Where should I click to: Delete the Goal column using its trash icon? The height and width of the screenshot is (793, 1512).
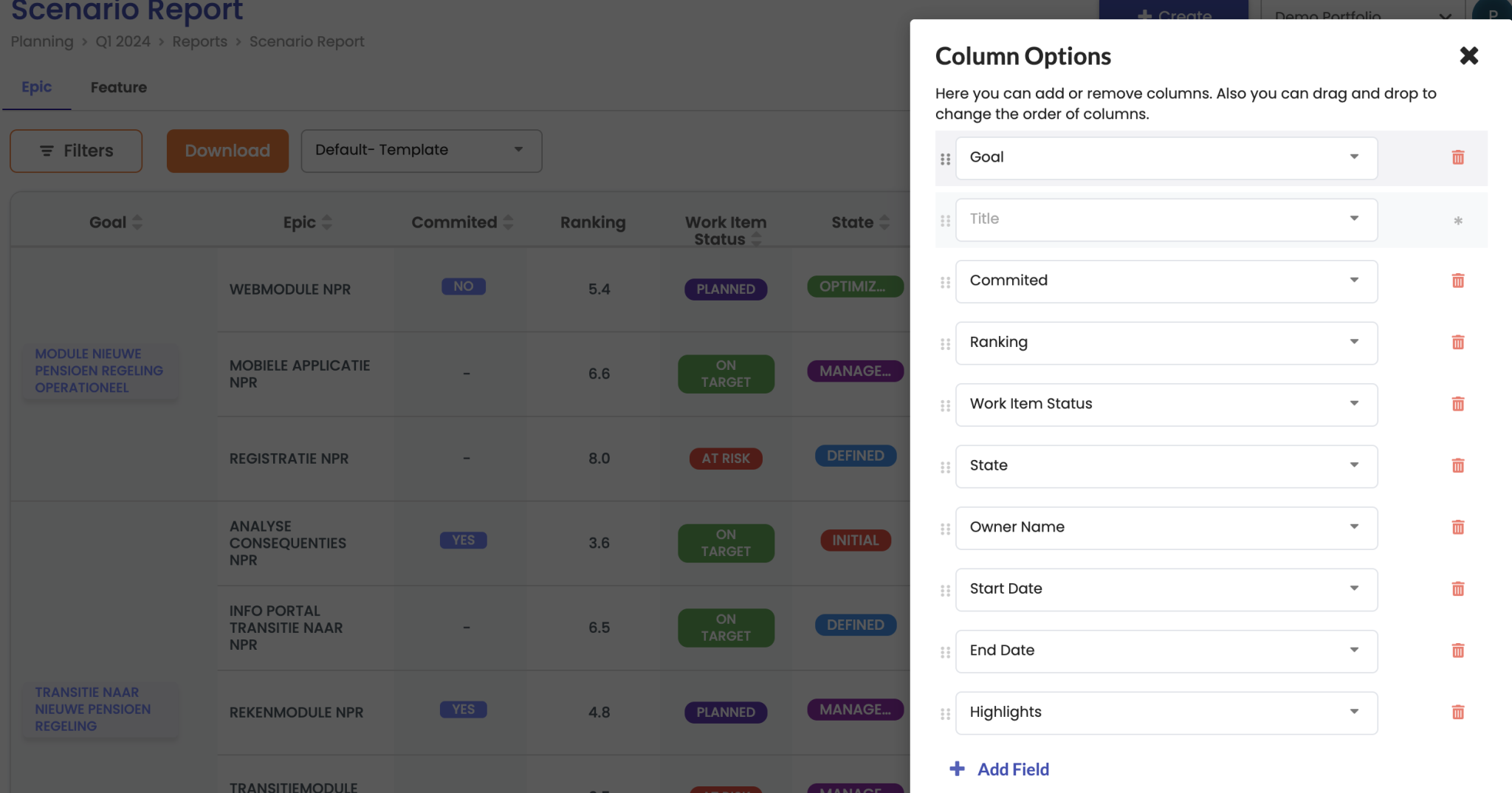click(x=1458, y=157)
